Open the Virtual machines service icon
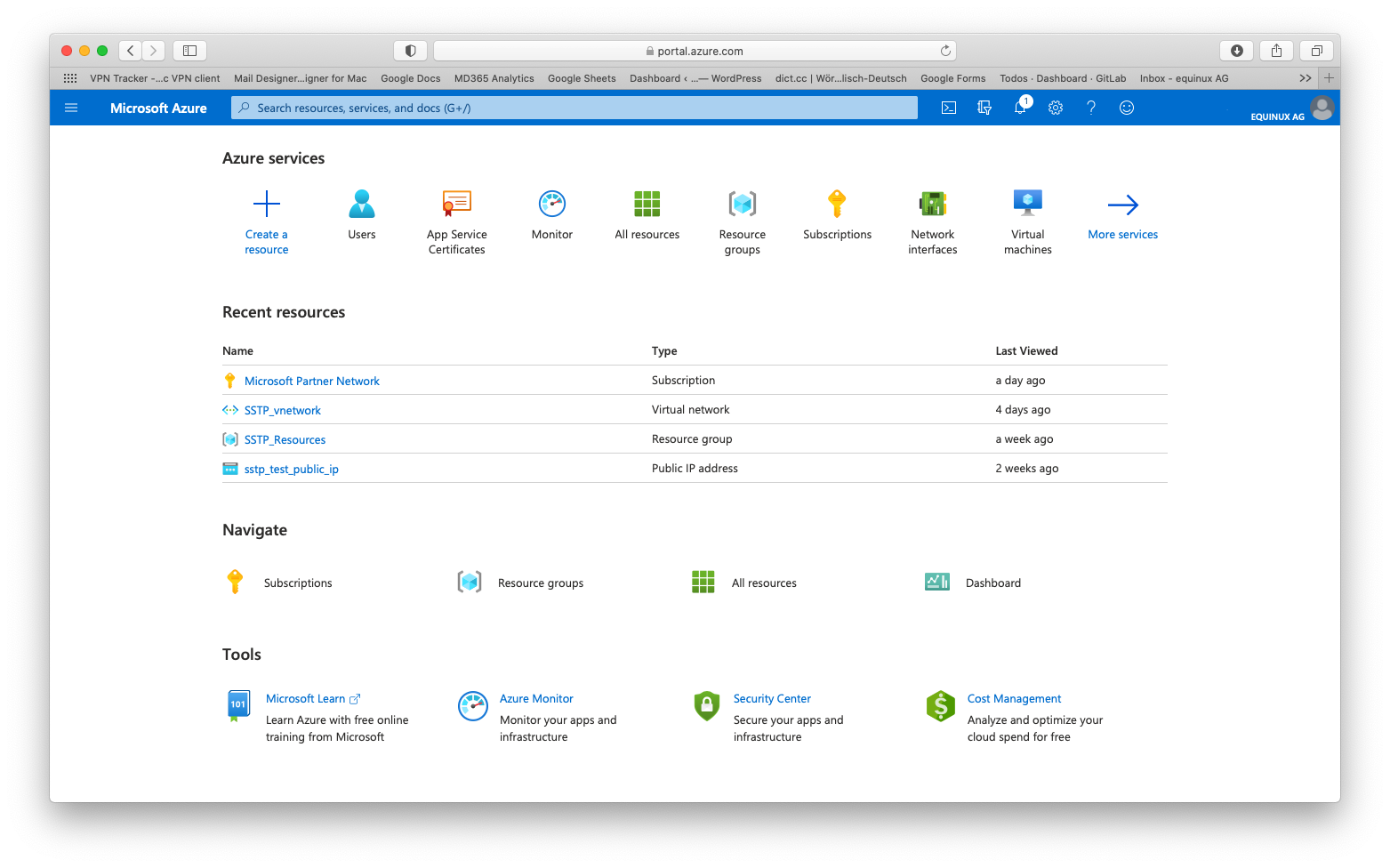1390x868 pixels. (x=1027, y=205)
